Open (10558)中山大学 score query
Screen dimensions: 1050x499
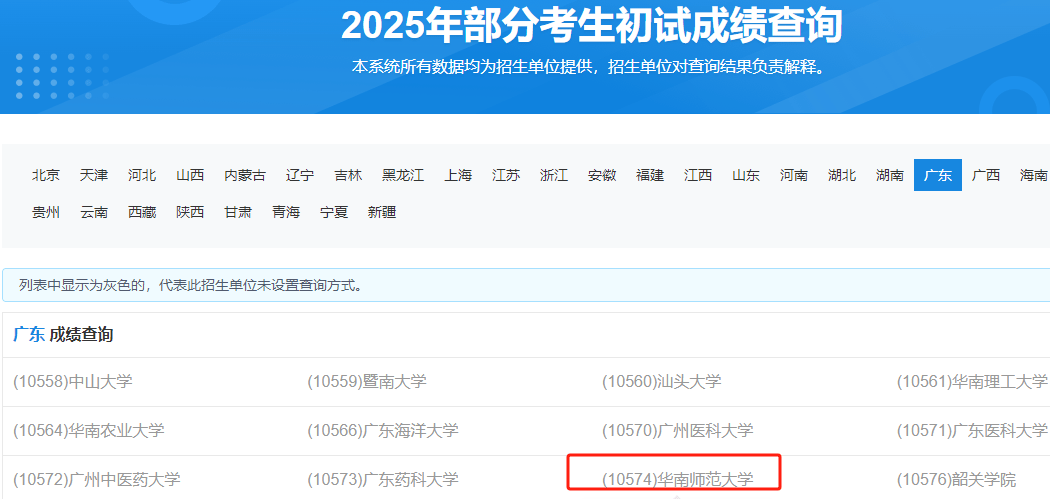(x=73, y=382)
